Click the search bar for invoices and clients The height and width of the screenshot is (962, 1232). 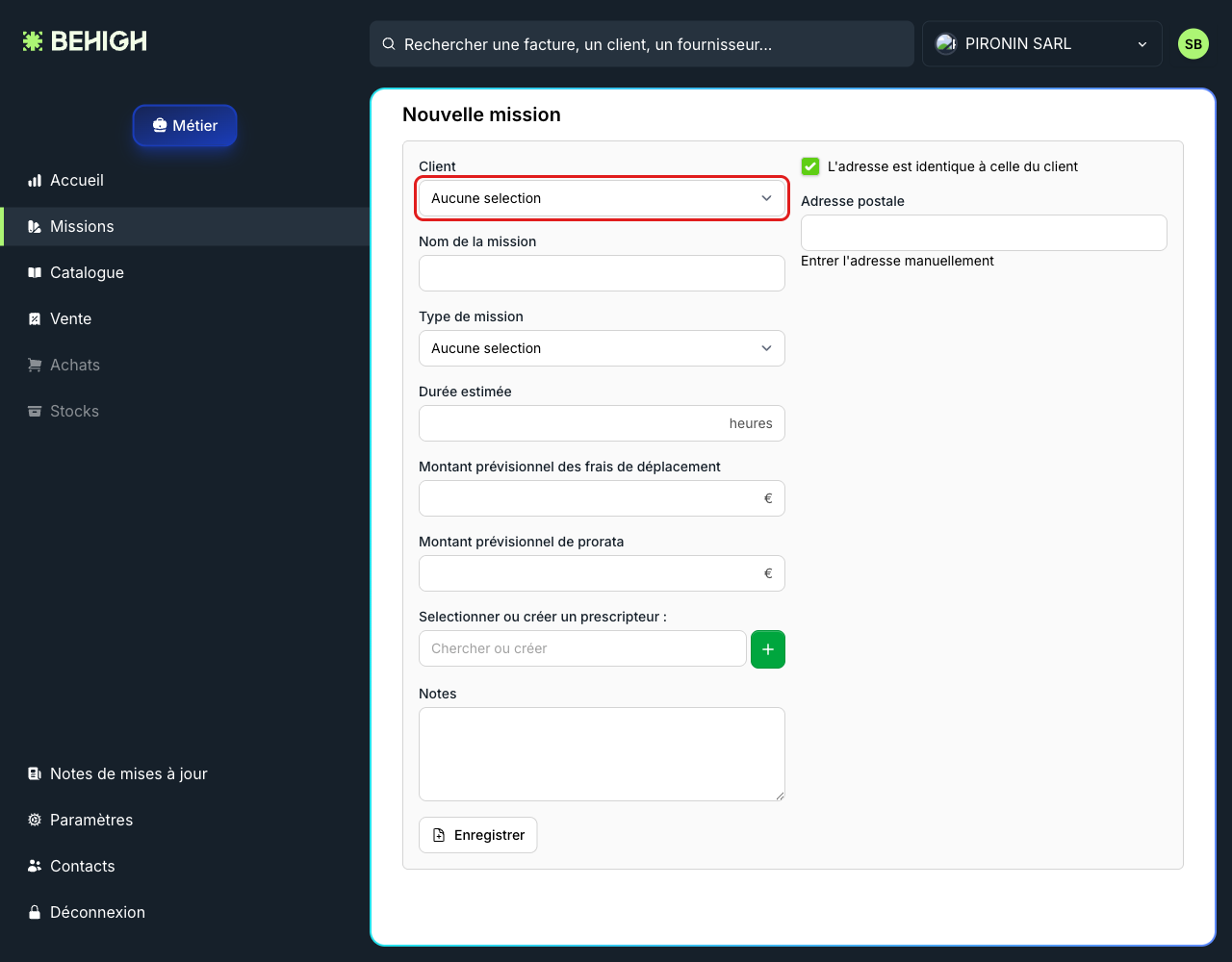[642, 44]
